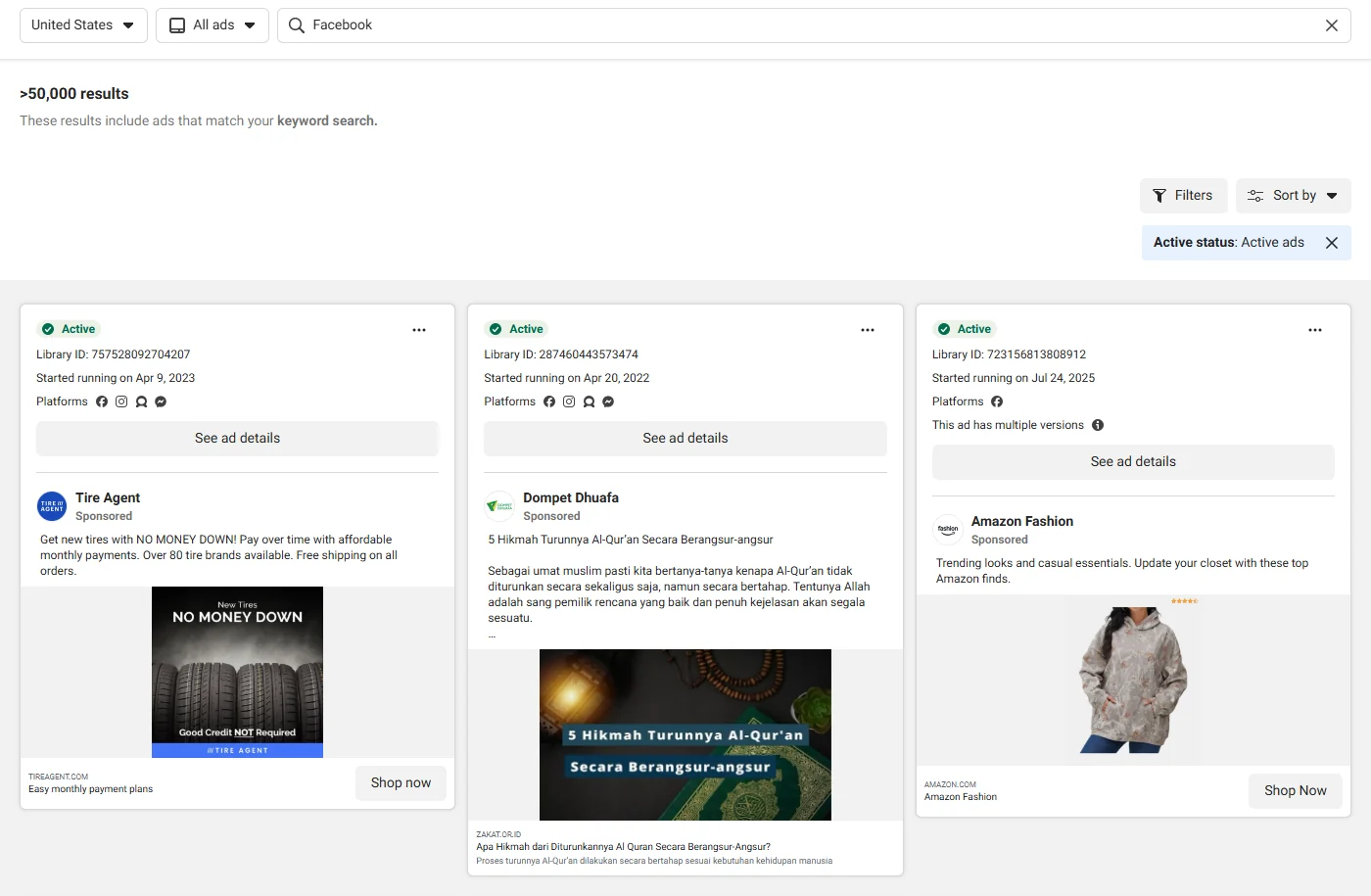Viewport: 1371px width, 896px height.
Task: Click Audience Network icon on Dompet Dhuafa ad
Action: (x=589, y=401)
